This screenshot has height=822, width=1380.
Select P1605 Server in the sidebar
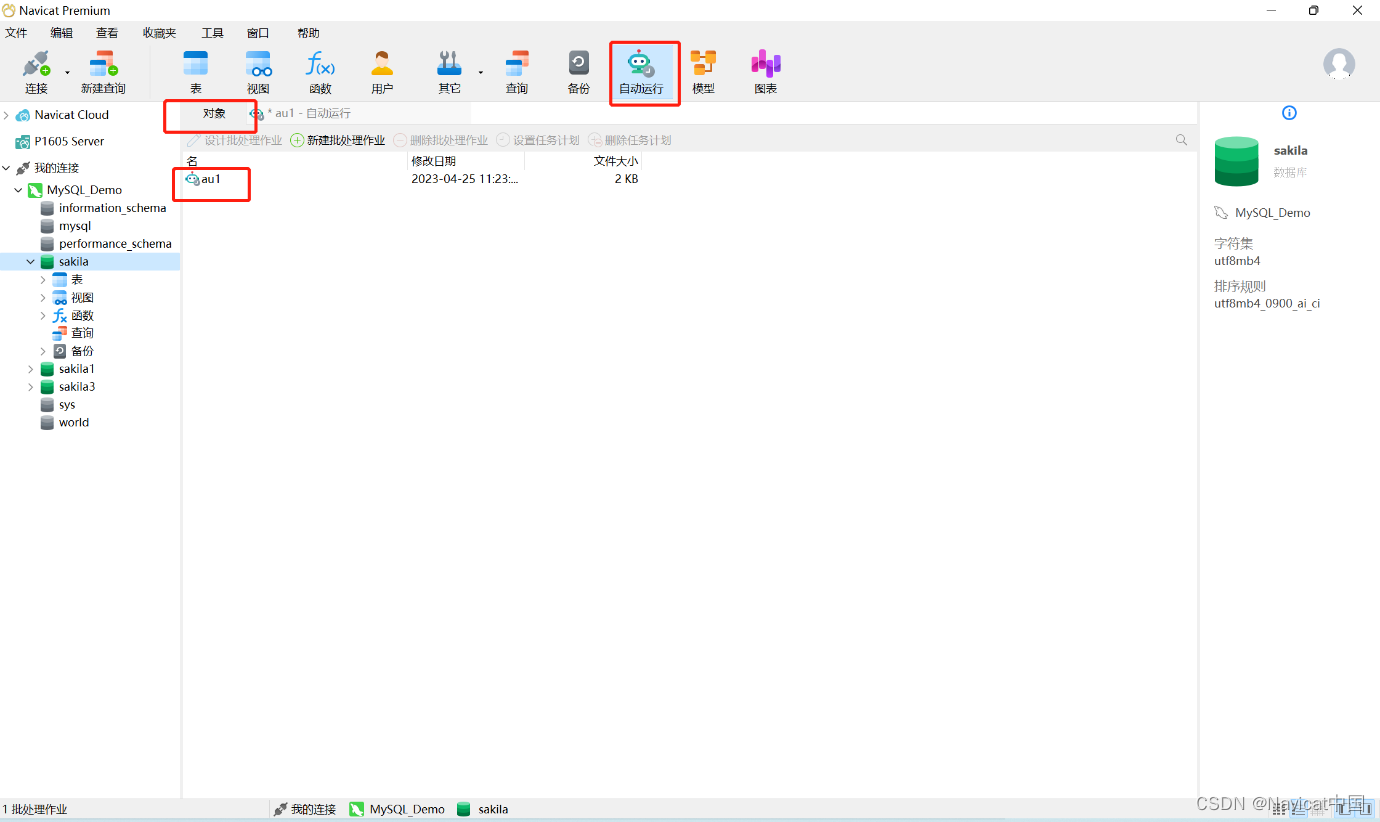(69, 142)
